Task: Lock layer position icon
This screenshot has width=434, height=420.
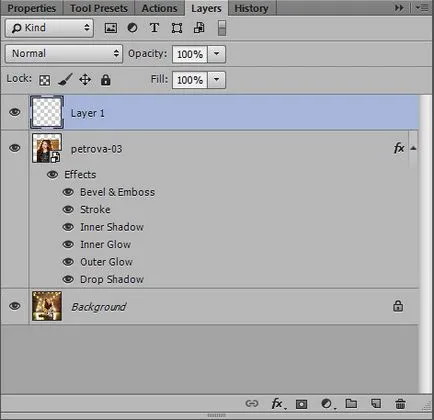Action: 85,80
